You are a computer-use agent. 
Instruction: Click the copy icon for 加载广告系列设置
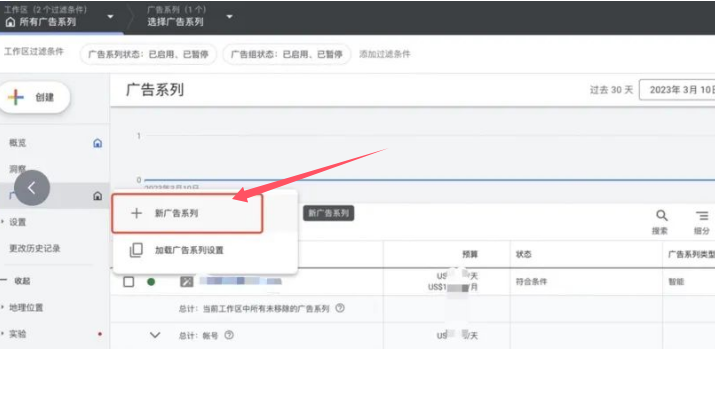pyautogui.click(x=137, y=250)
